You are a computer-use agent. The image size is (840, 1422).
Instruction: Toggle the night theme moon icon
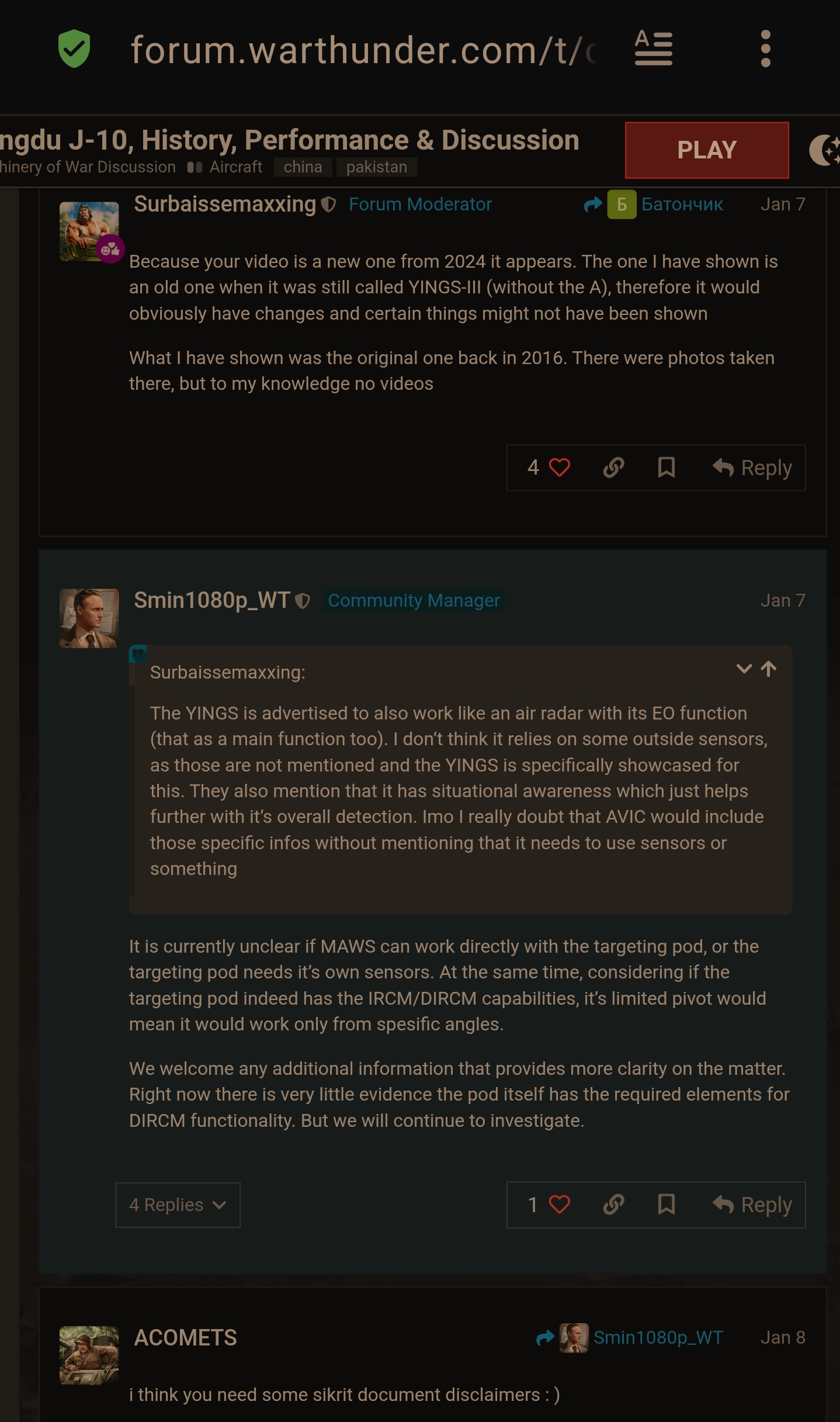click(x=825, y=150)
